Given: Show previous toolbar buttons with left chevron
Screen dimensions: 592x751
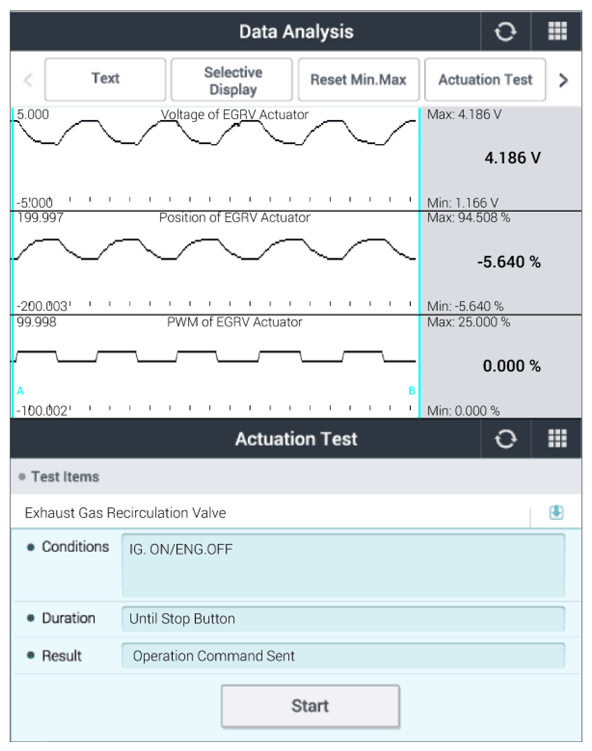Looking at the screenshot, I should click(x=28, y=80).
